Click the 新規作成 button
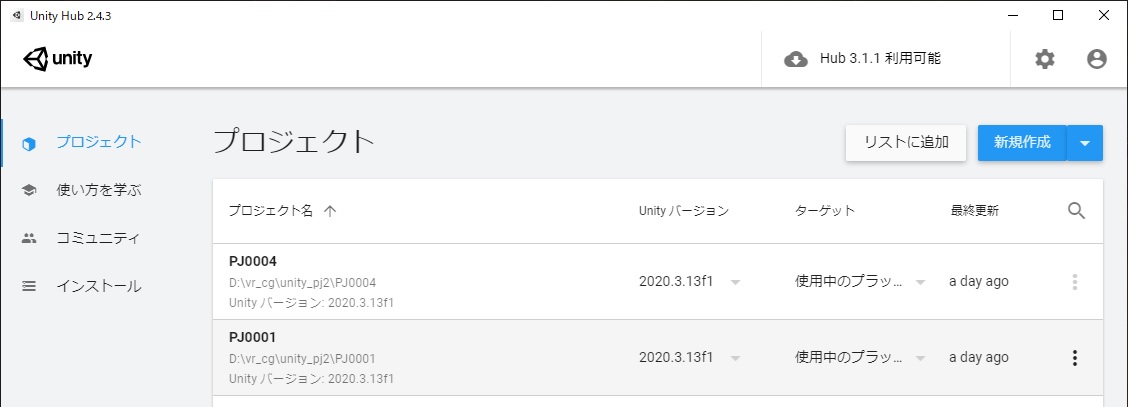Viewport: 1128px width, 407px height. tap(1022, 143)
